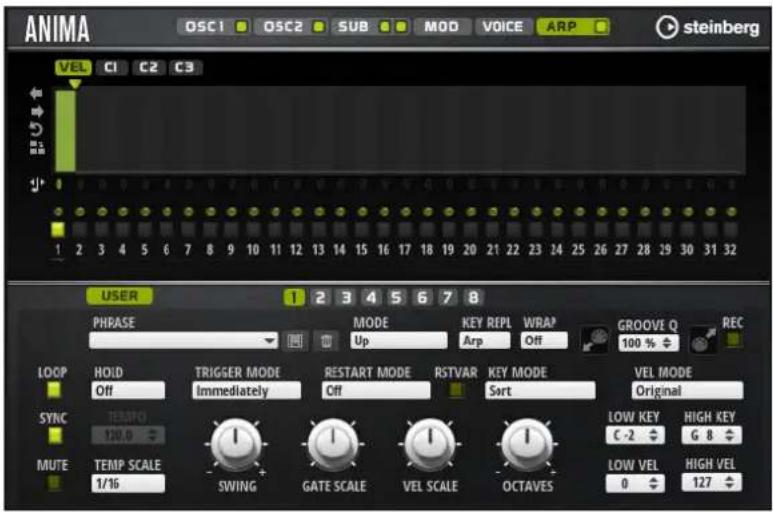This screenshot has height=512, width=773.
Task: Click the lit step 1 square
Action: click(x=58, y=230)
